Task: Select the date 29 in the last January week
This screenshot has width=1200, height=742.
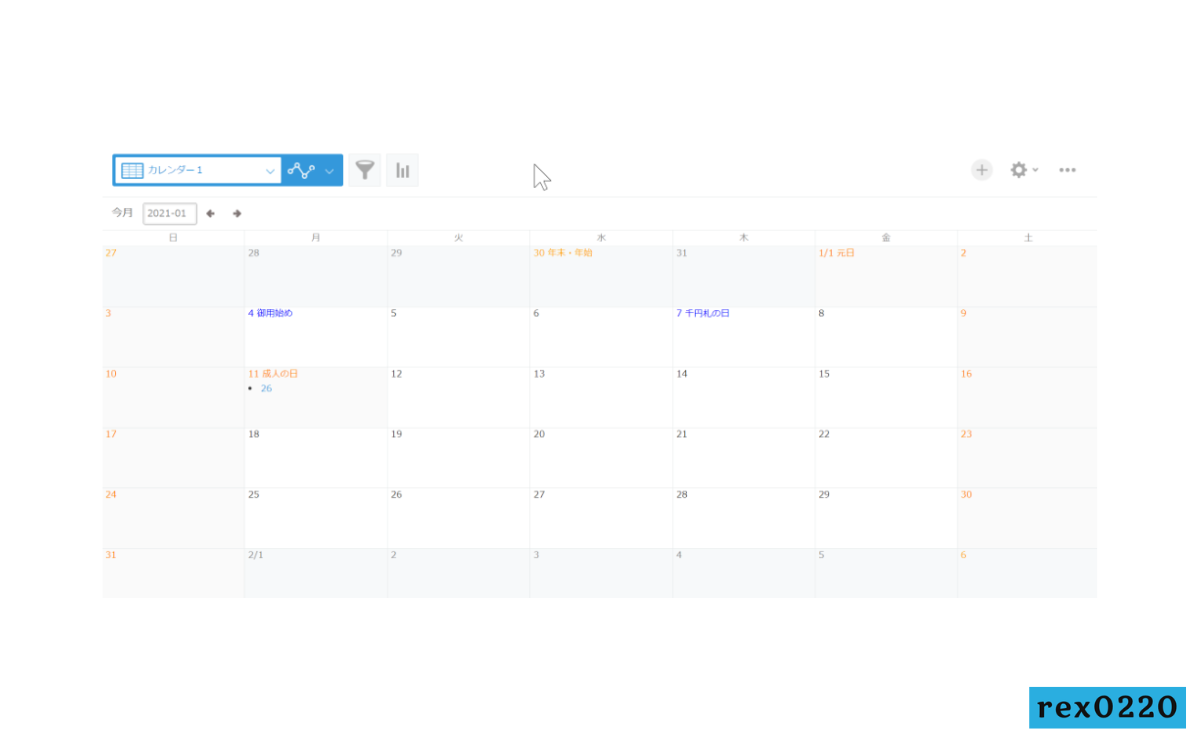Action: 886,518
